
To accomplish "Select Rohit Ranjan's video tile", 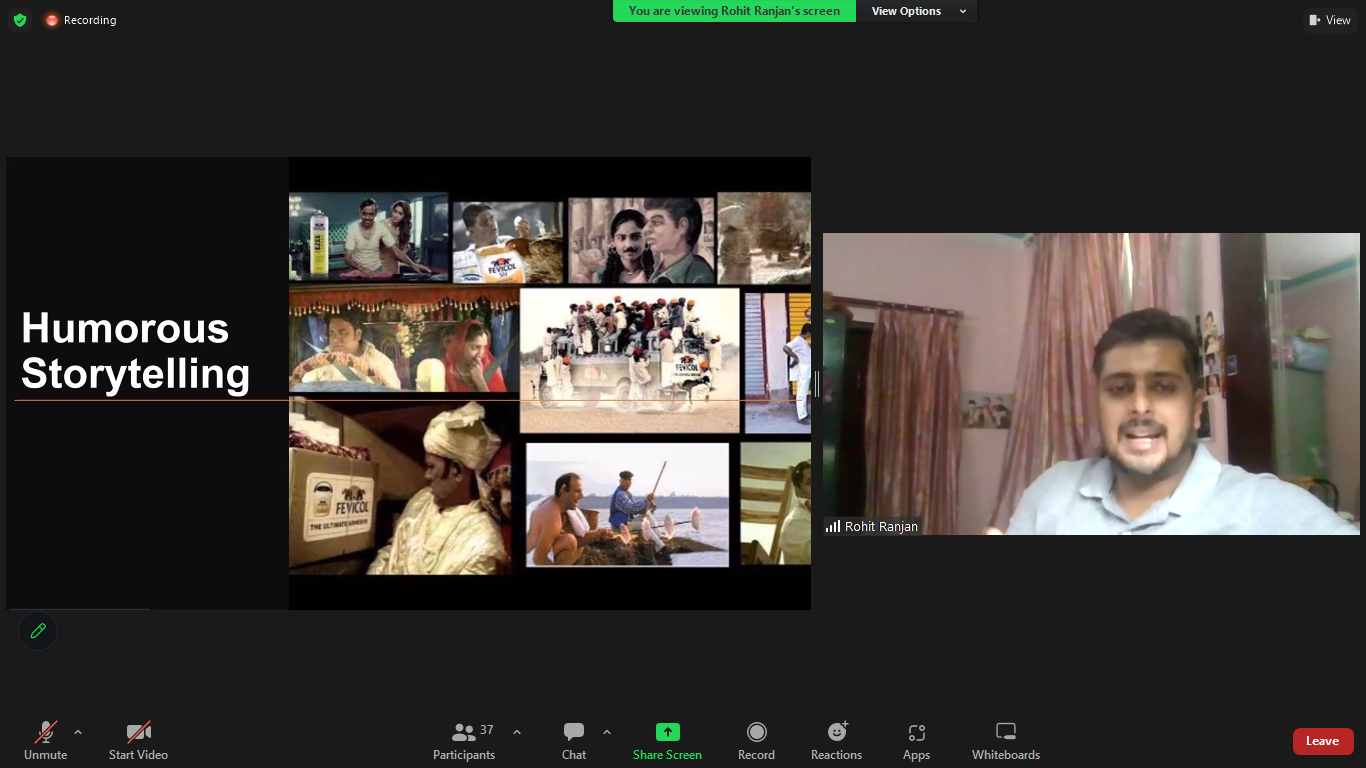I will pos(1091,384).
